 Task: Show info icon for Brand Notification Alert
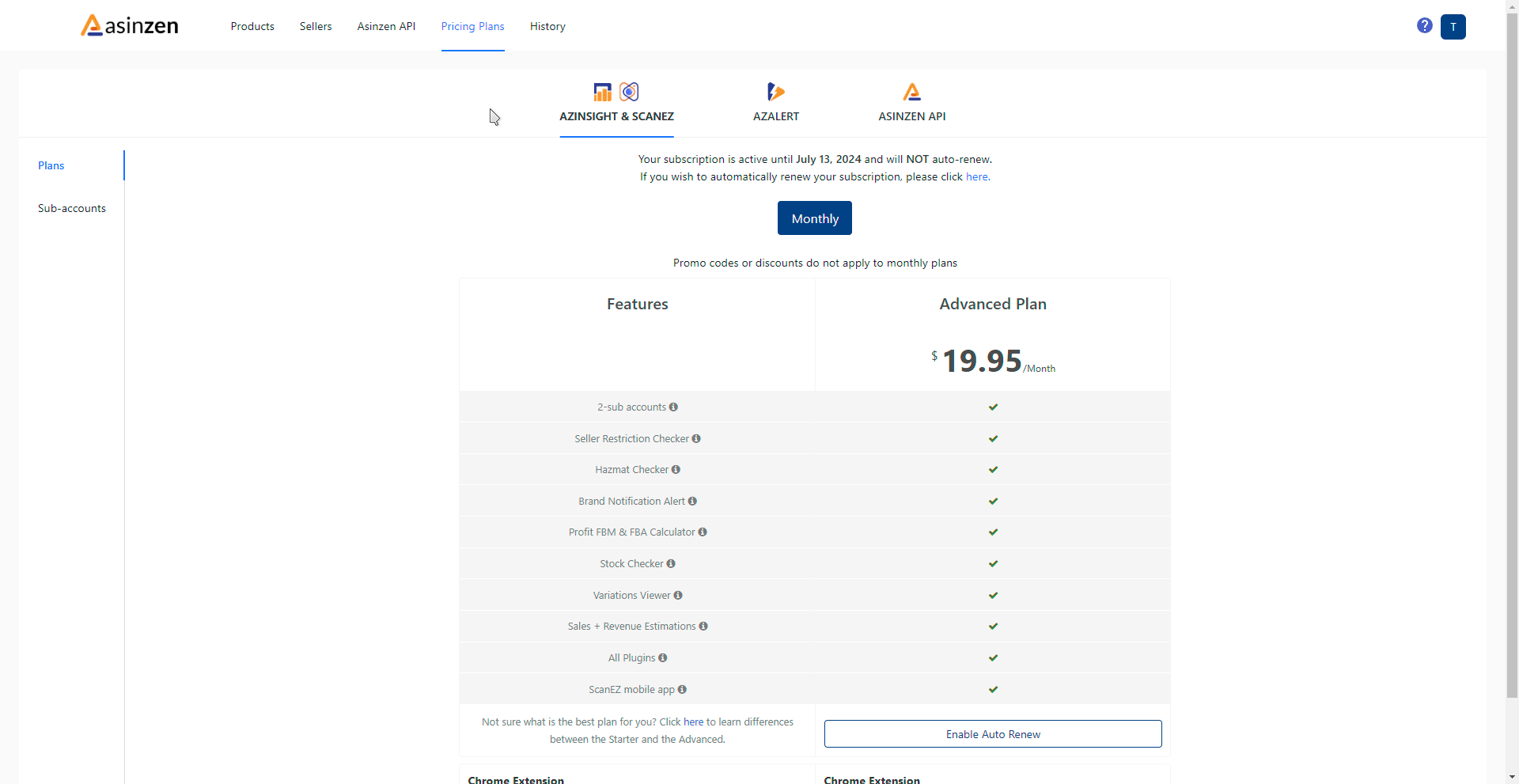(x=692, y=501)
